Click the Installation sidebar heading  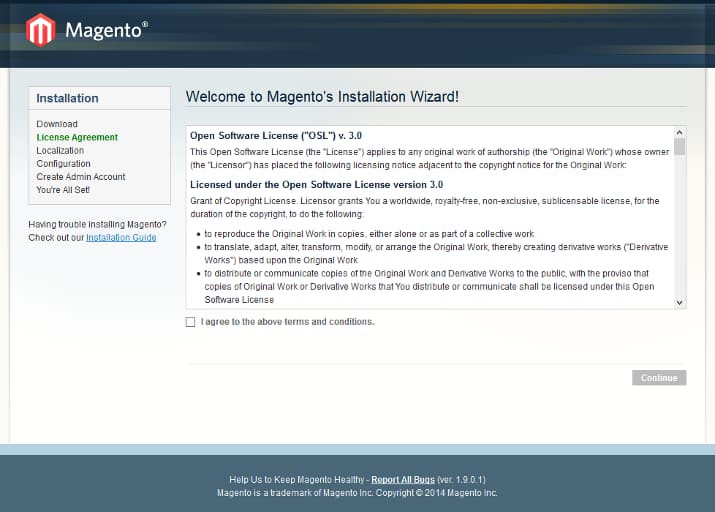click(67, 98)
